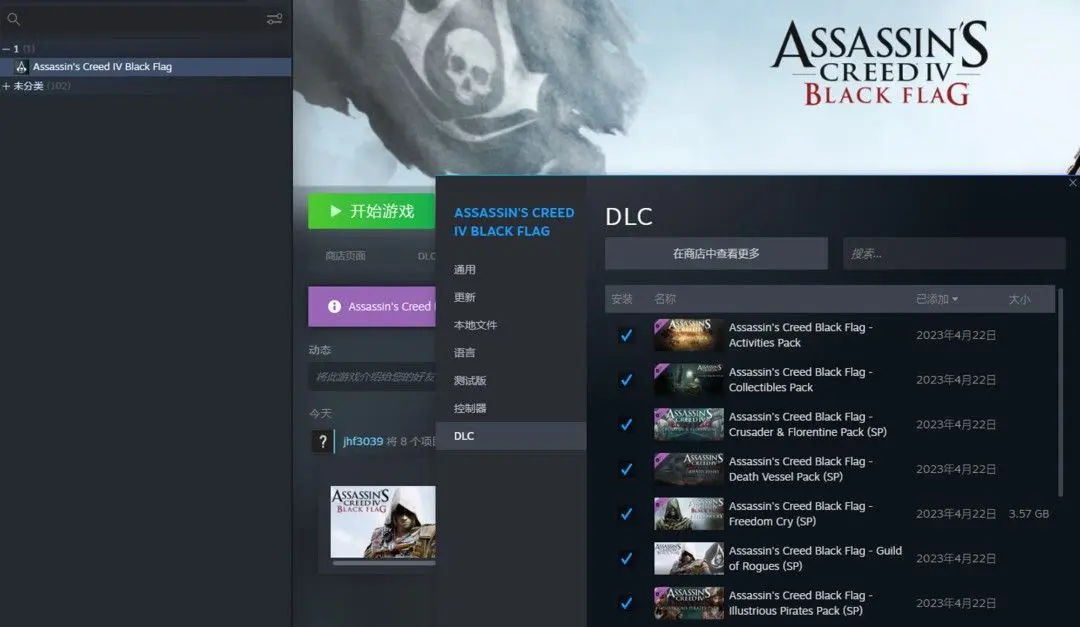Toggle the Crusader & Florentine Pack checkbox
The image size is (1080, 627).
coord(626,424)
